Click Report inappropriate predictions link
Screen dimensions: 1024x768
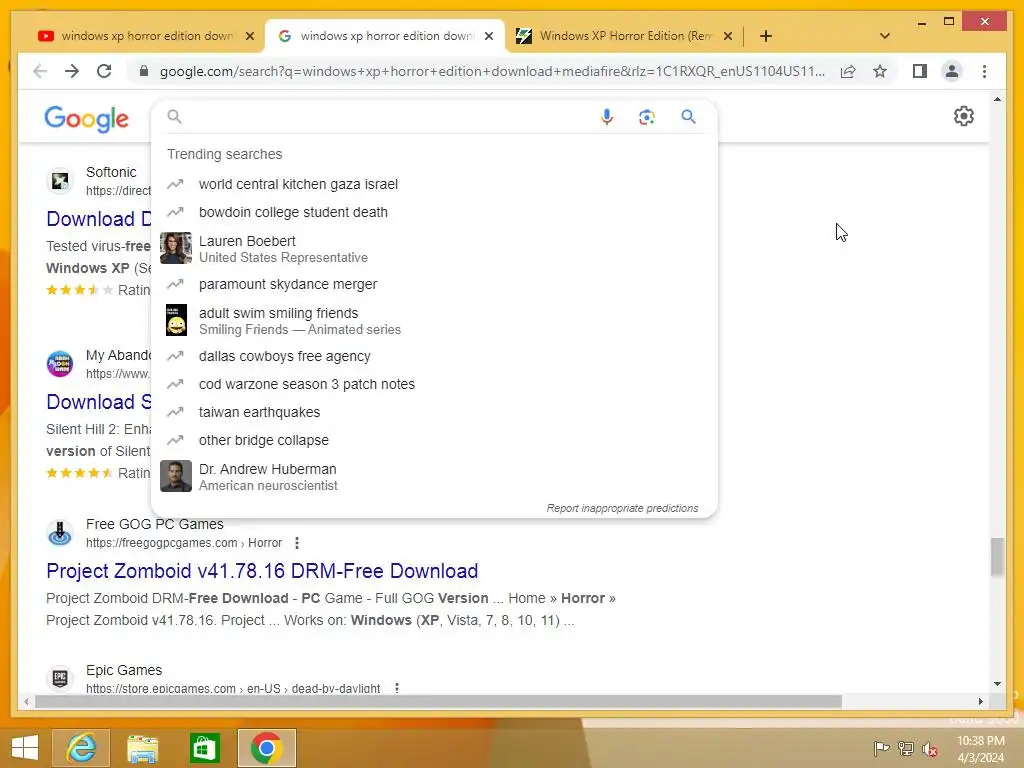(x=622, y=508)
